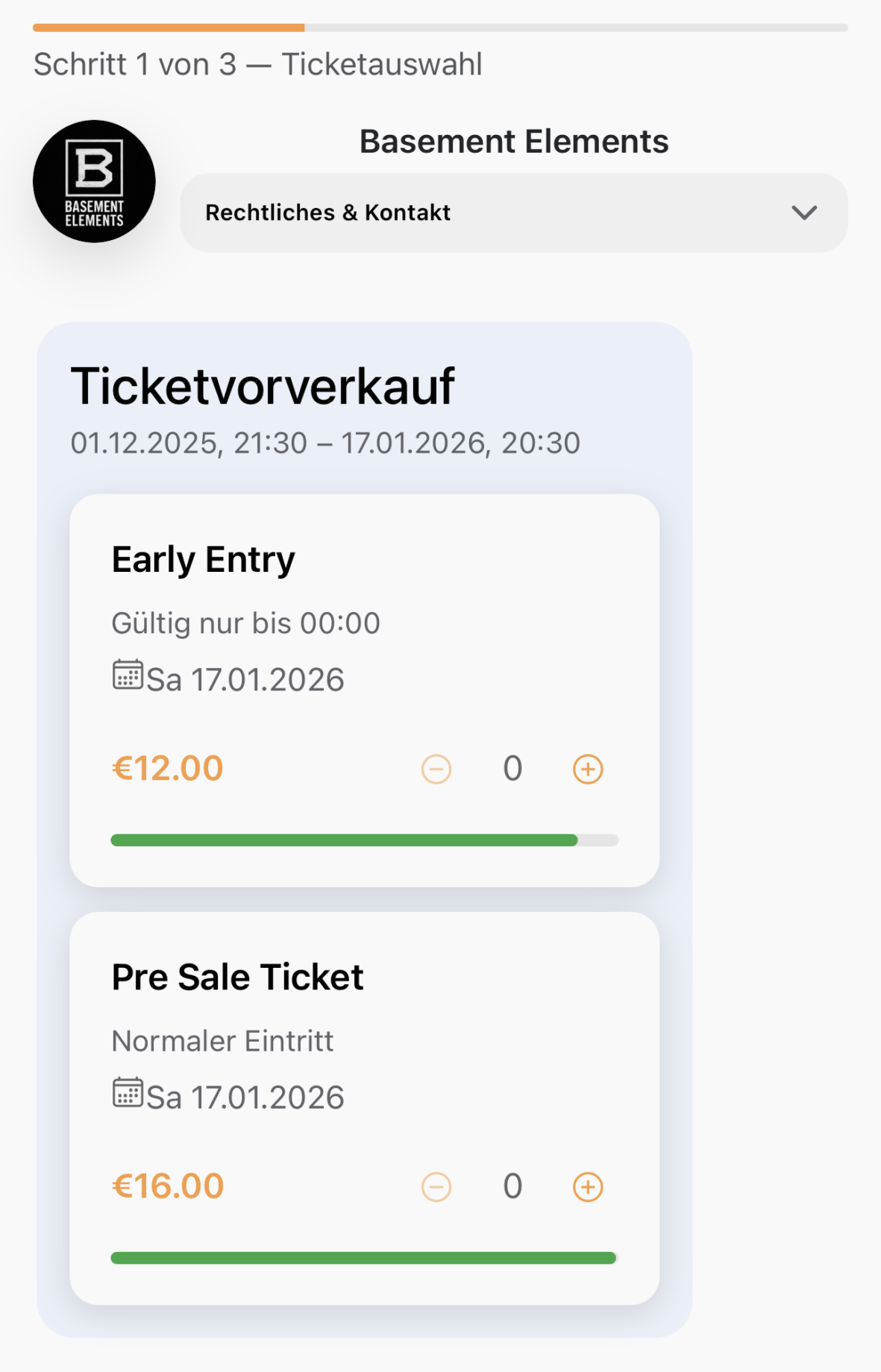Decrease Early Entry ticket quantity with minus

[436, 769]
